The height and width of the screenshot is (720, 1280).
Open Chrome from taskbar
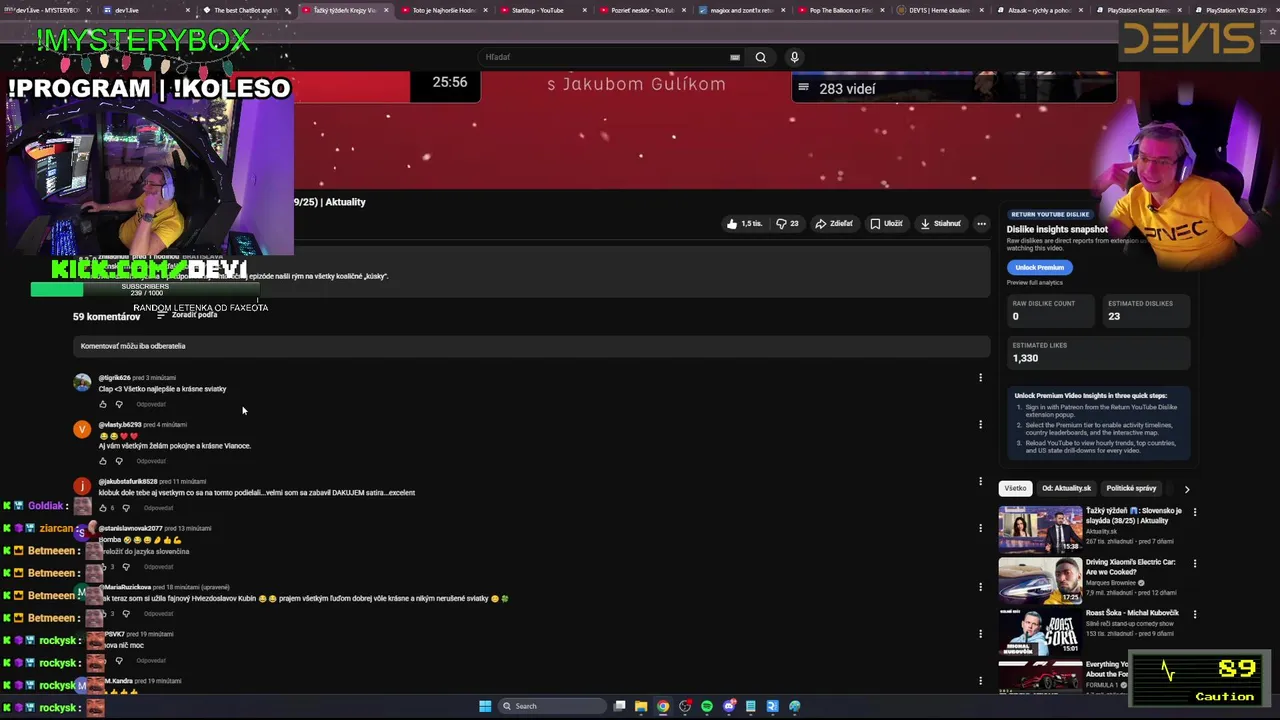click(663, 706)
